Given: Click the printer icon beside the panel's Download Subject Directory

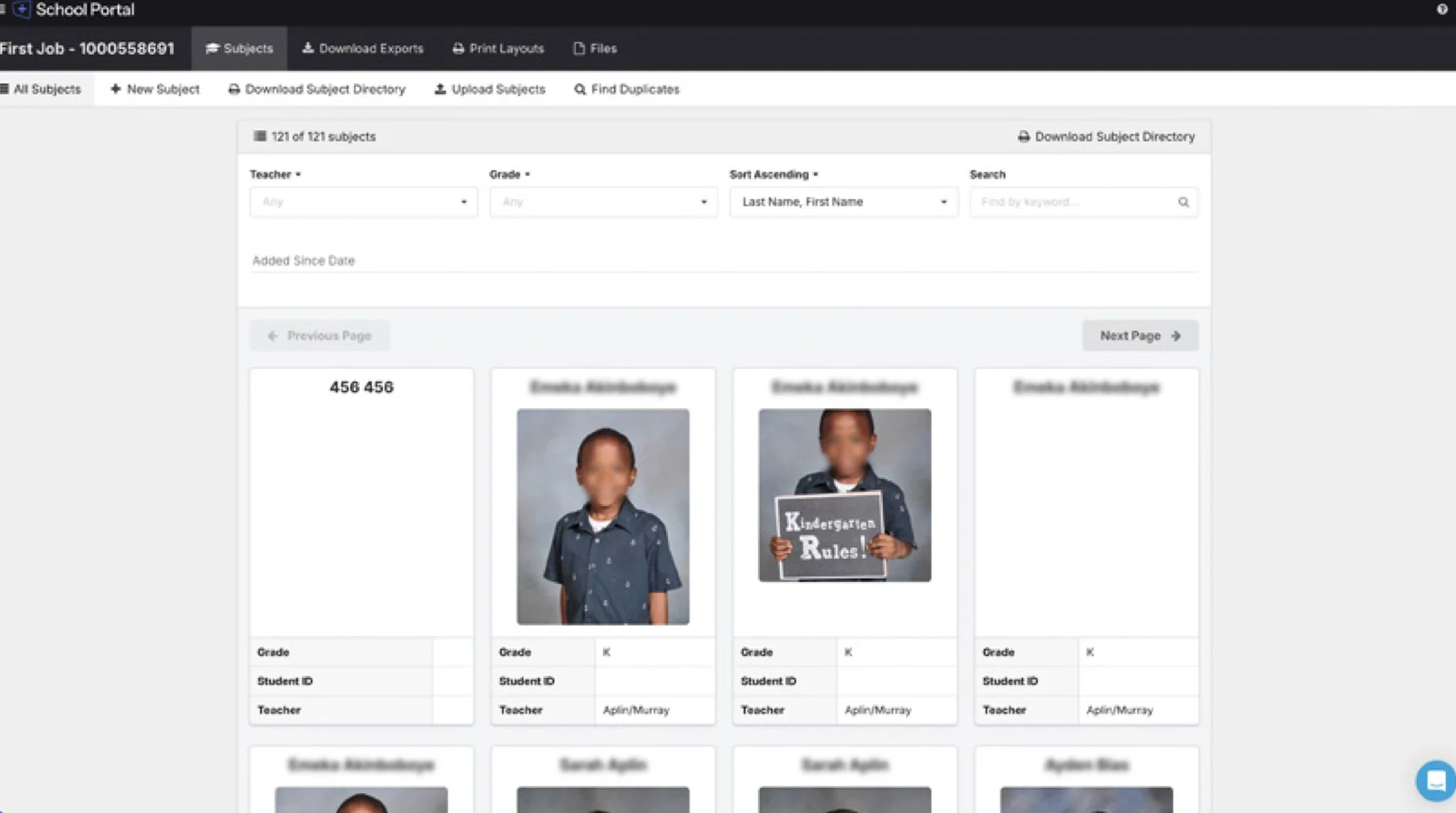Looking at the screenshot, I should pos(1023,136).
